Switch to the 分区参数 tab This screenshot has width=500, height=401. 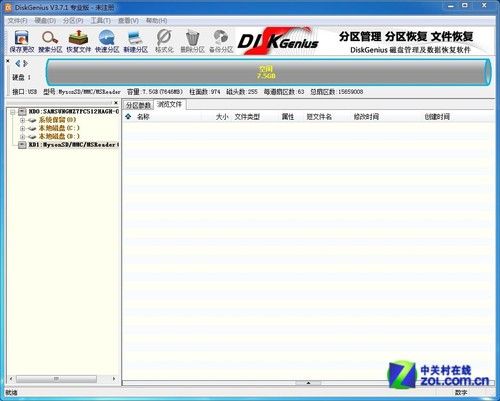pyautogui.click(x=138, y=105)
